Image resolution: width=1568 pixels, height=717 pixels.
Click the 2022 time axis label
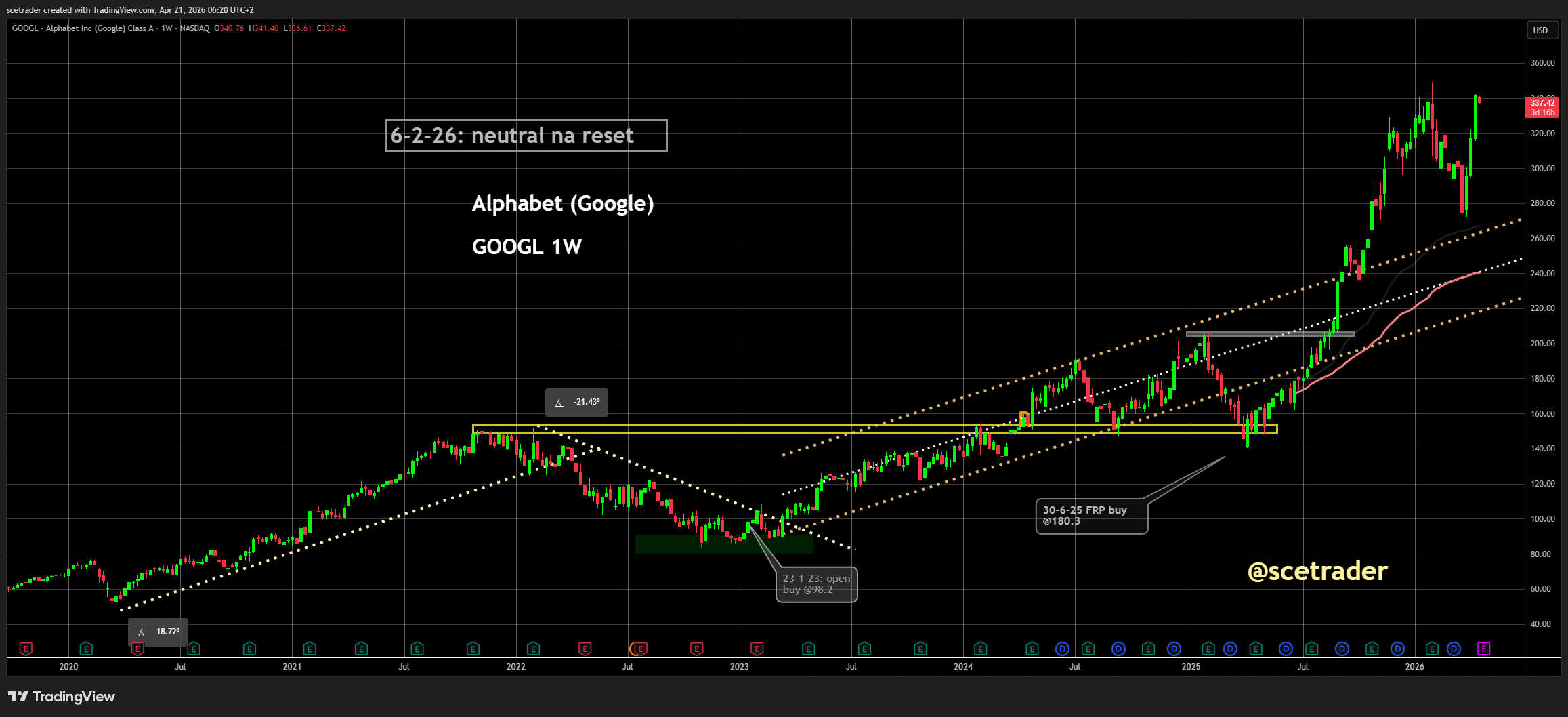pos(516,667)
